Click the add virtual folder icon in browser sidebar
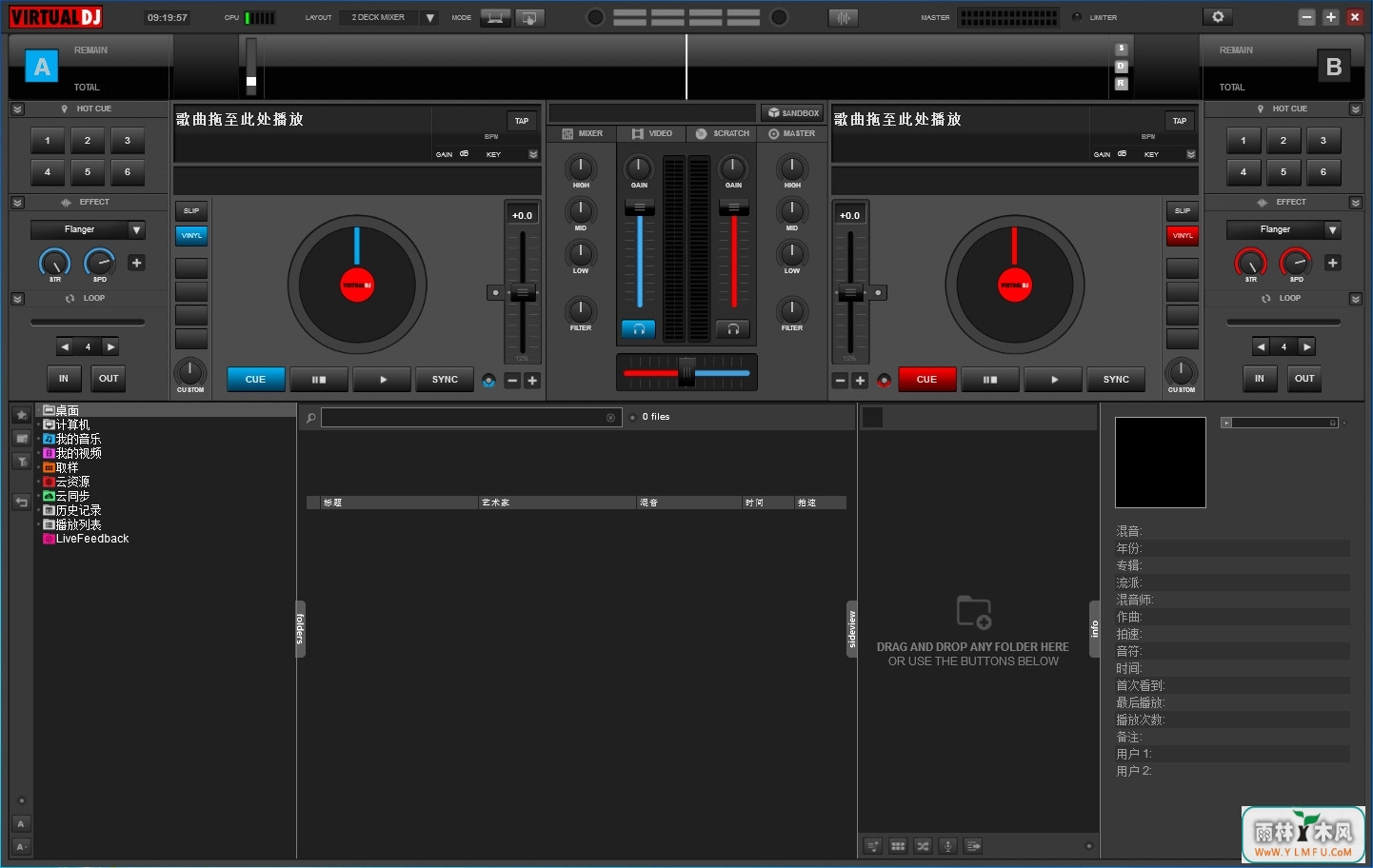1373x868 pixels. point(22,438)
